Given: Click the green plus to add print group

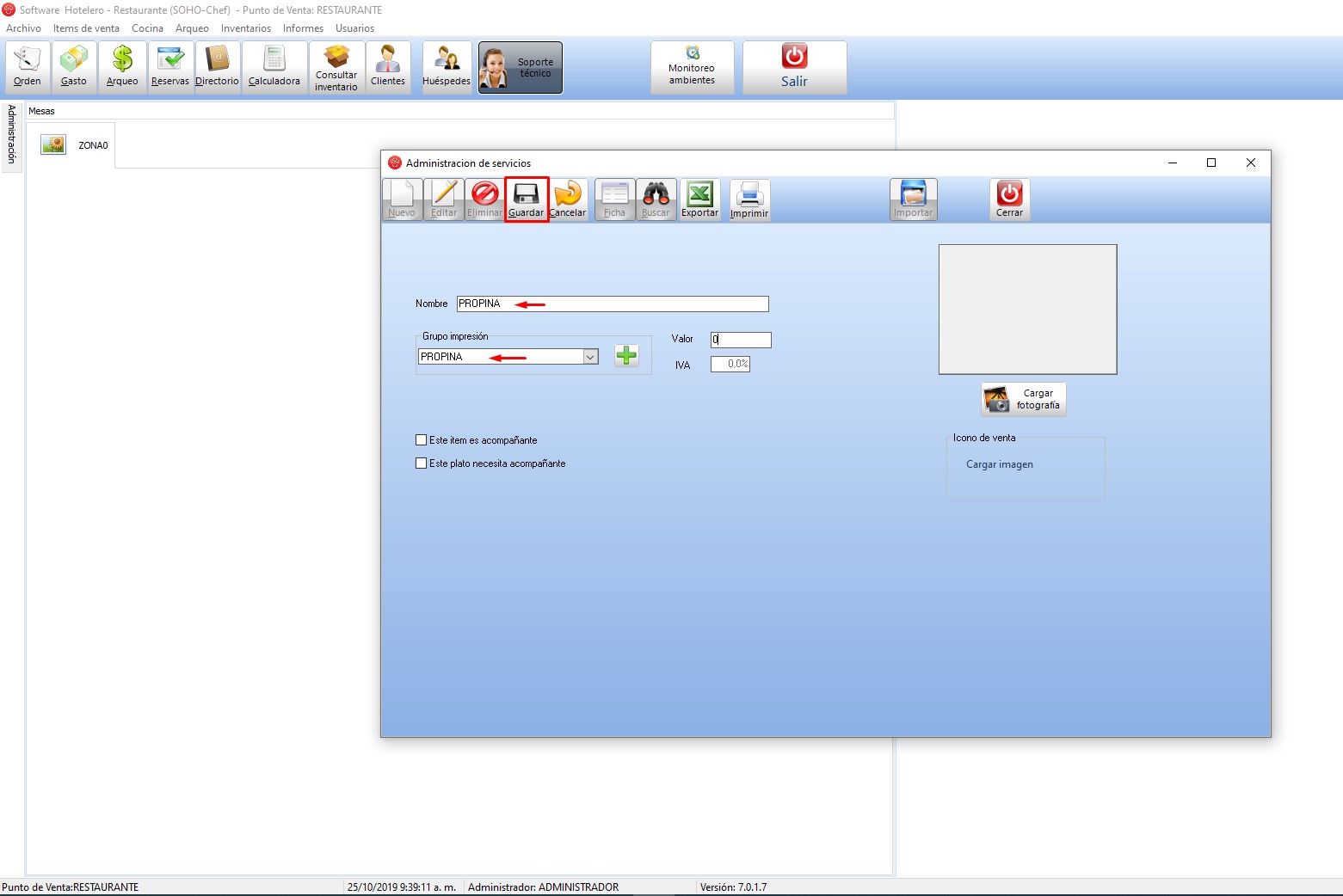Looking at the screenshot, I should [x=626, y=355].
